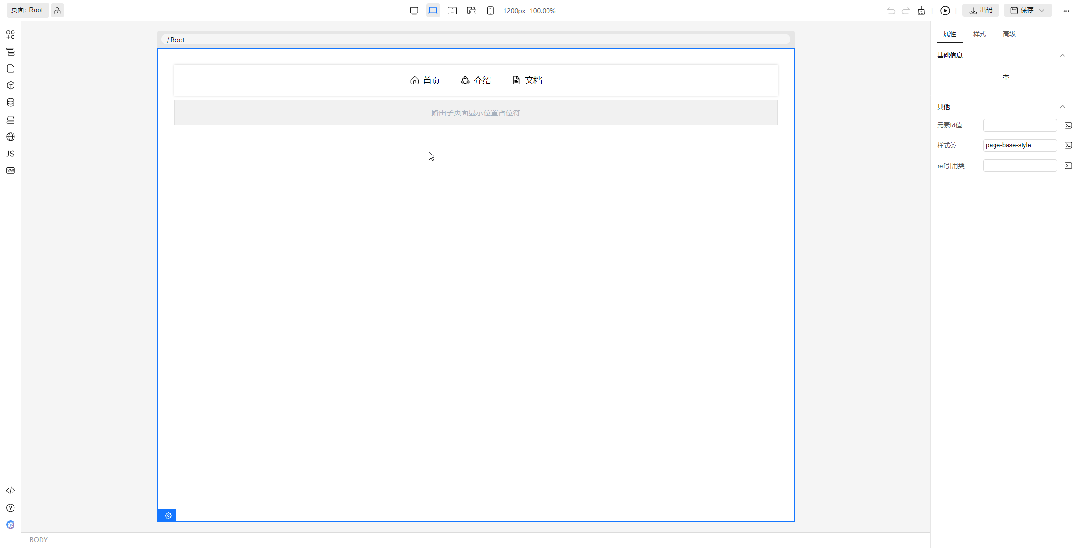
Task: Click the clear canvas broom icon
Action: [x=921, y=10]
